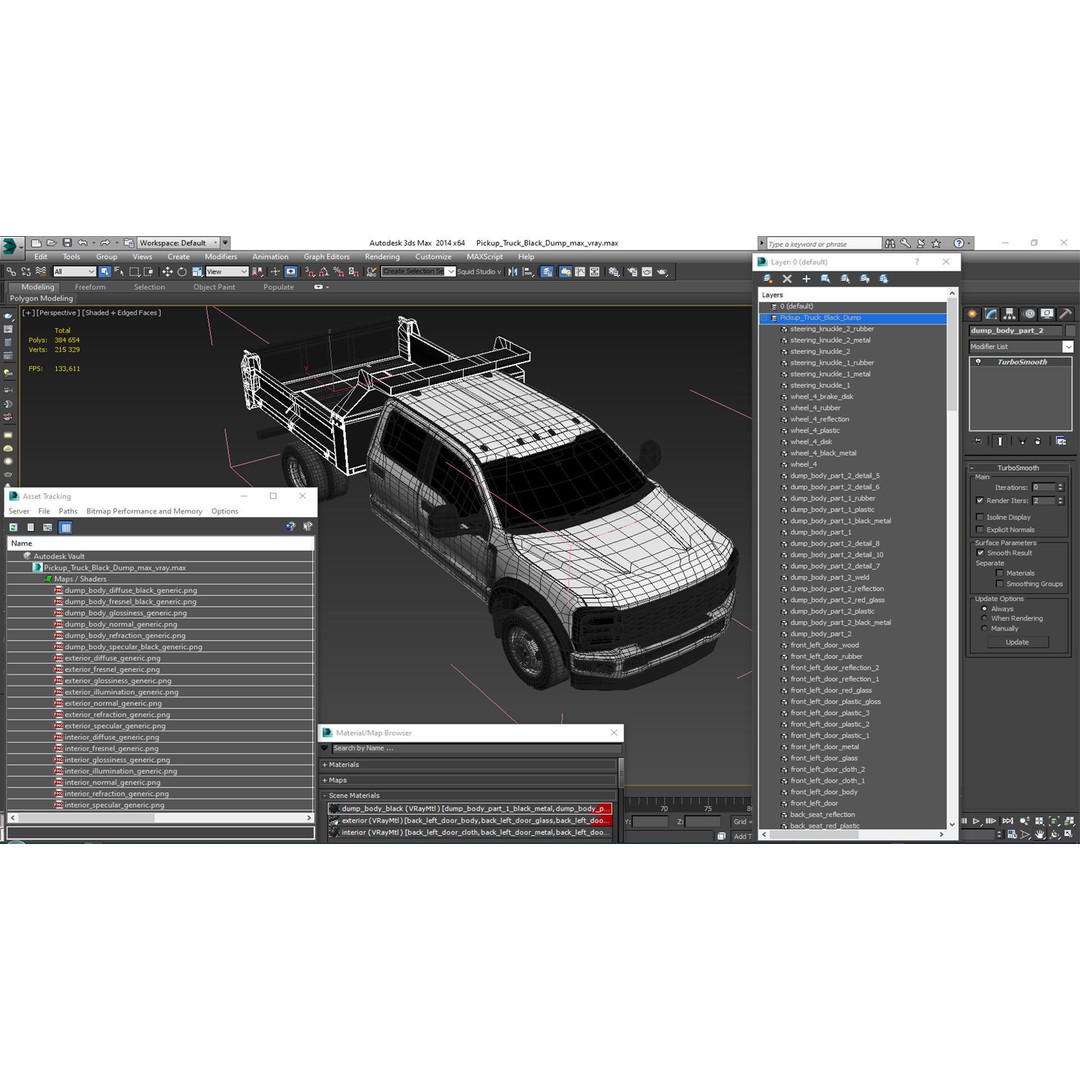Click the Layer dialog vertical scrollbar
The image size is (1080, 1080).
pyautogui.click(x=952, y=355)
